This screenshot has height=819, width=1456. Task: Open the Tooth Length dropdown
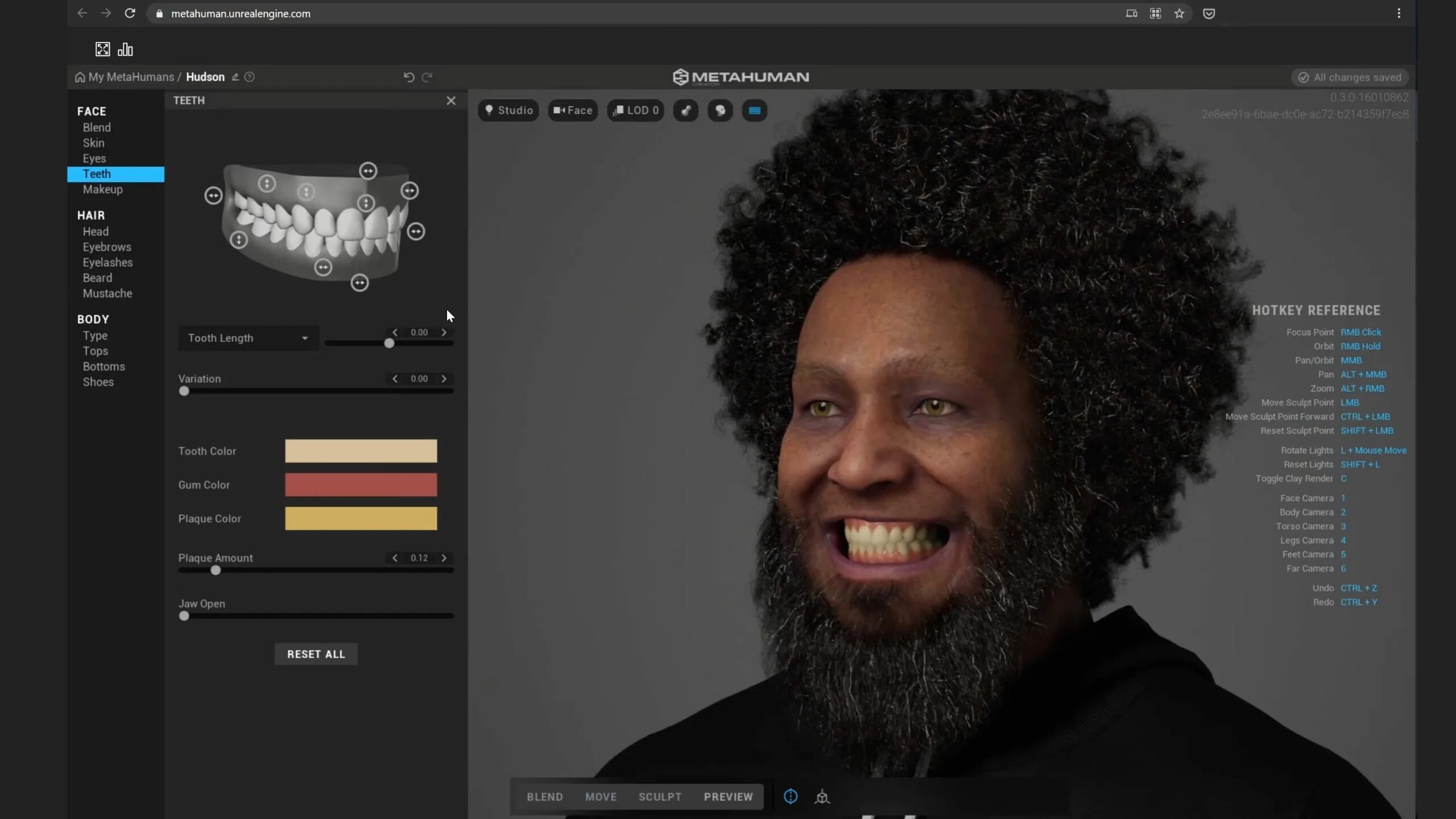tap(248, 338)
